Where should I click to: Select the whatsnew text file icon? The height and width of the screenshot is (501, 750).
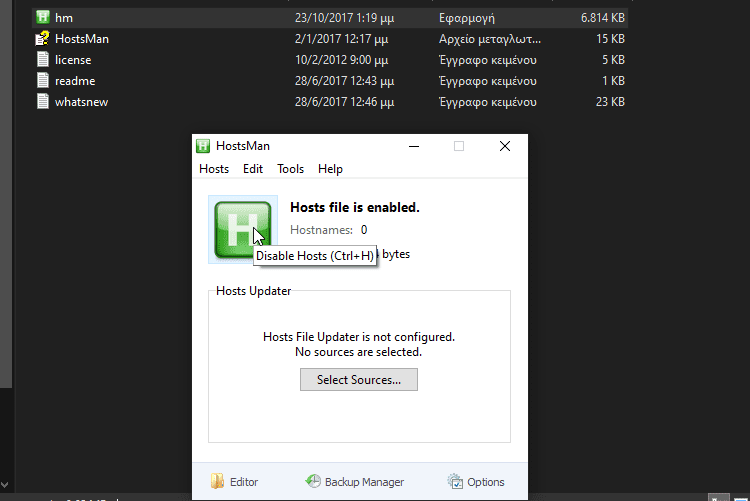point(43,101)
